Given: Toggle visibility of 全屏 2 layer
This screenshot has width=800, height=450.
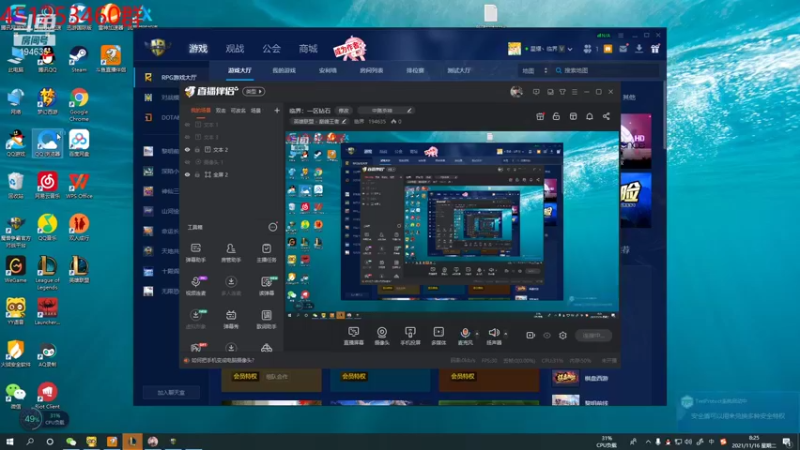Looking at the screenshot, I should (x=187, y=174).
